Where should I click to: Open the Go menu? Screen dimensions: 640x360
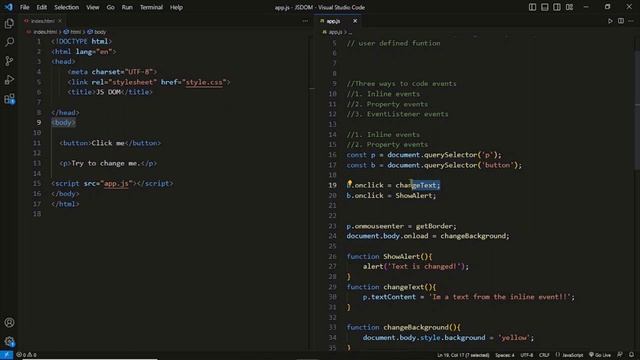[x=111, y=7]
